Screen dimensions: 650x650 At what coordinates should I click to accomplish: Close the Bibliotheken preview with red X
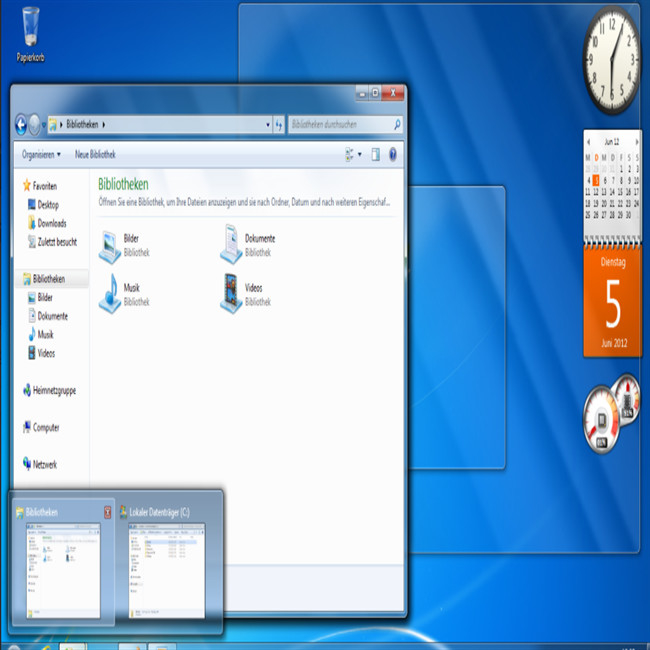[x=107, y=512]
